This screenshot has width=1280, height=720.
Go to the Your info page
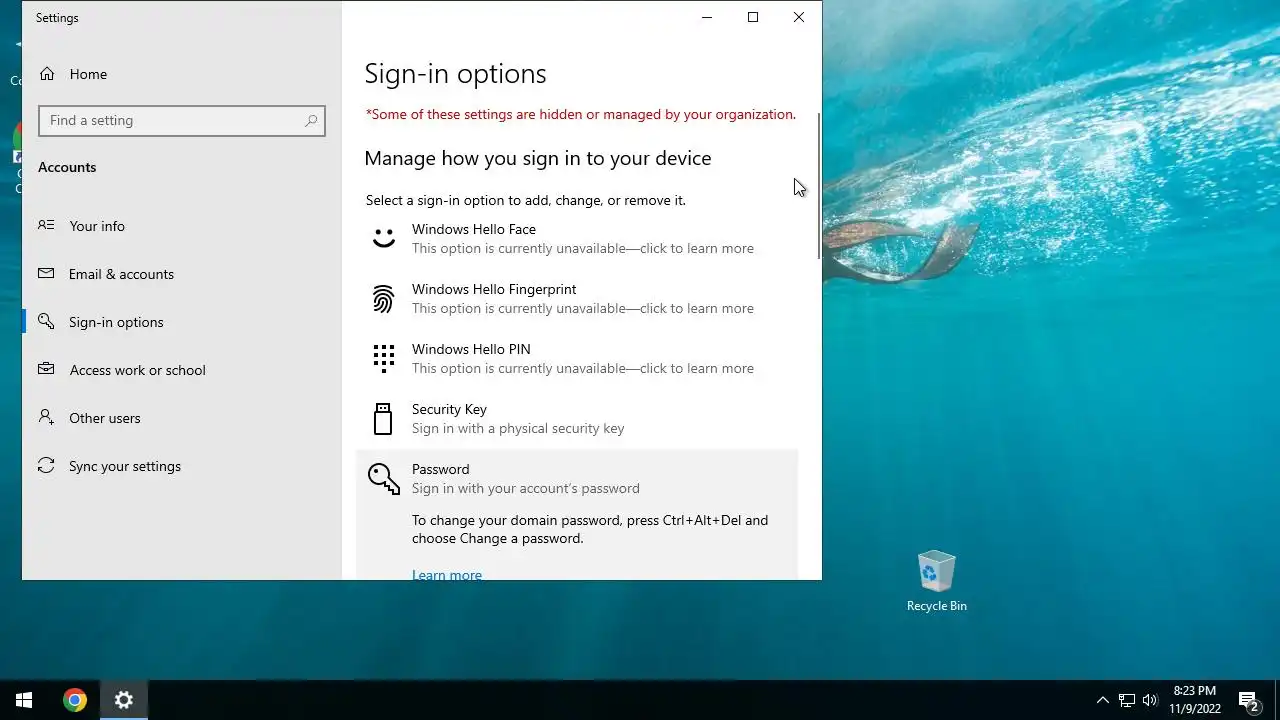182,226
